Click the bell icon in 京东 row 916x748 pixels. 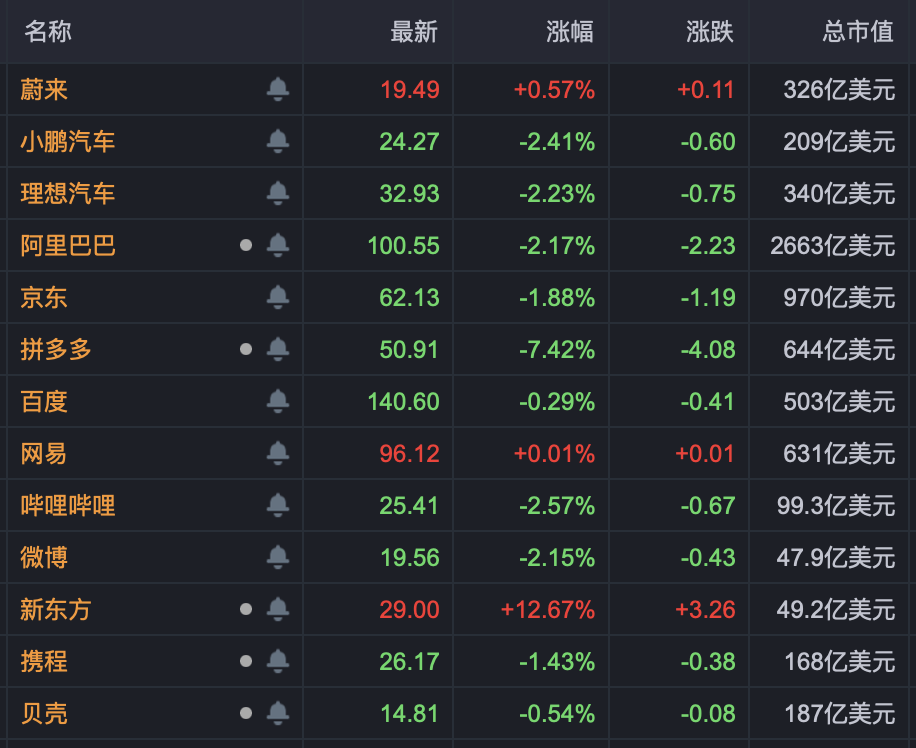[278, 297]
